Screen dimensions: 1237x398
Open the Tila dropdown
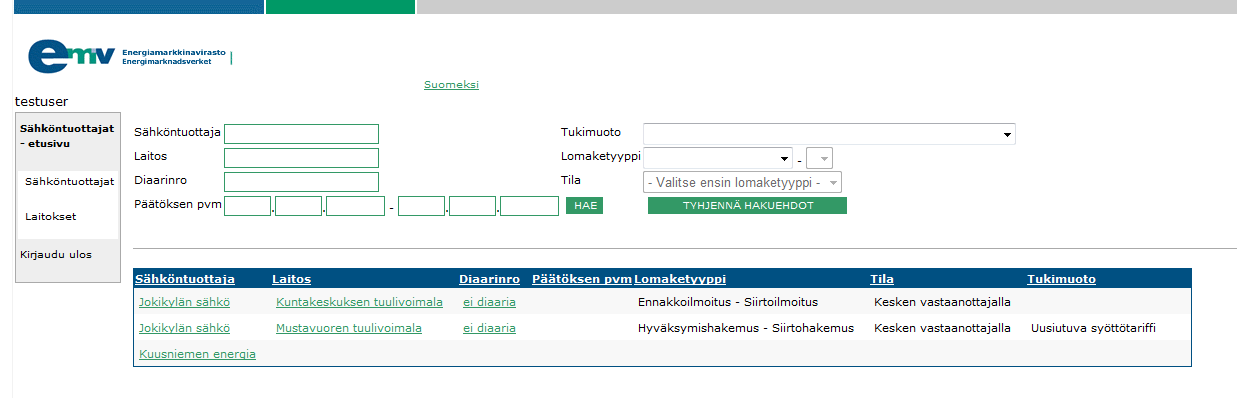(742, 182)
